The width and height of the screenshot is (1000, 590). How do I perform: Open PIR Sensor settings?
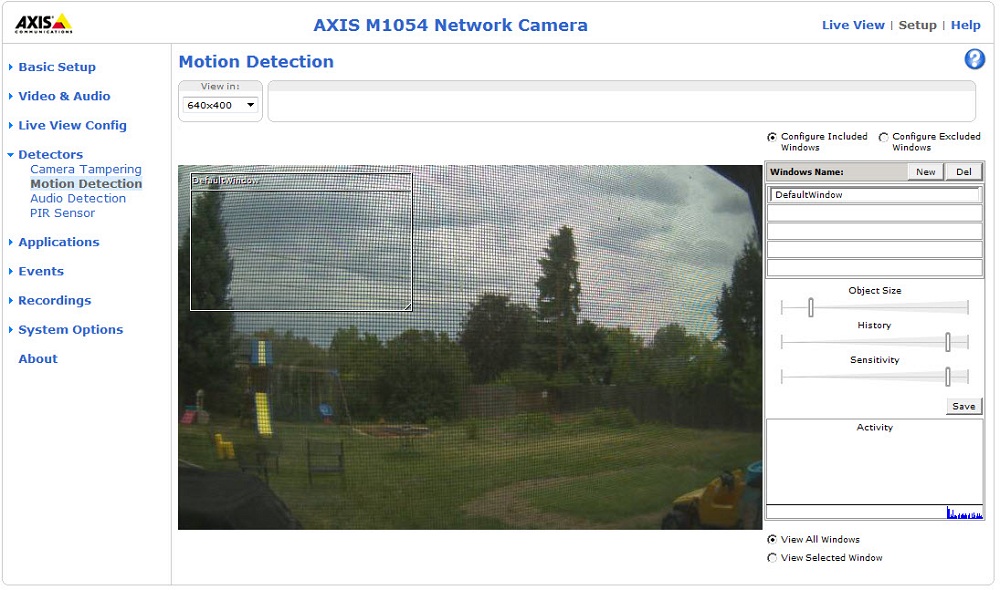[62, 214]
